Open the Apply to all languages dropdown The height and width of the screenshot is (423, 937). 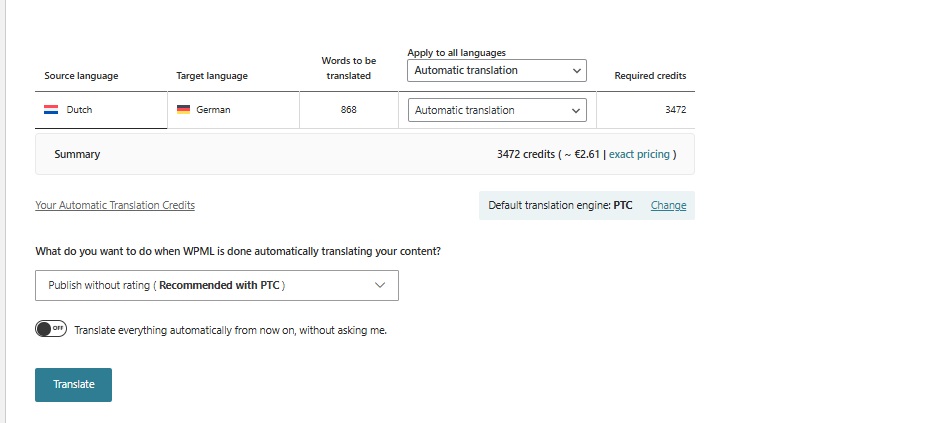(497, 71)
